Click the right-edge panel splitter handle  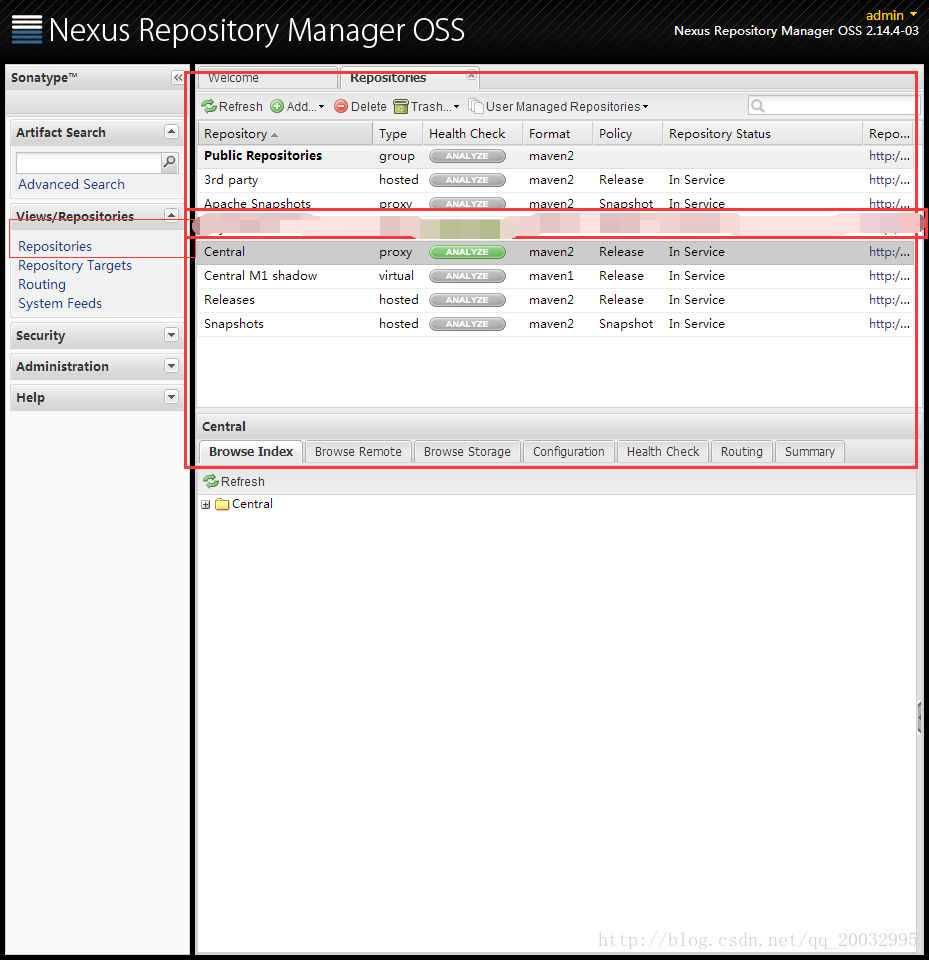[x=919, y=718]
